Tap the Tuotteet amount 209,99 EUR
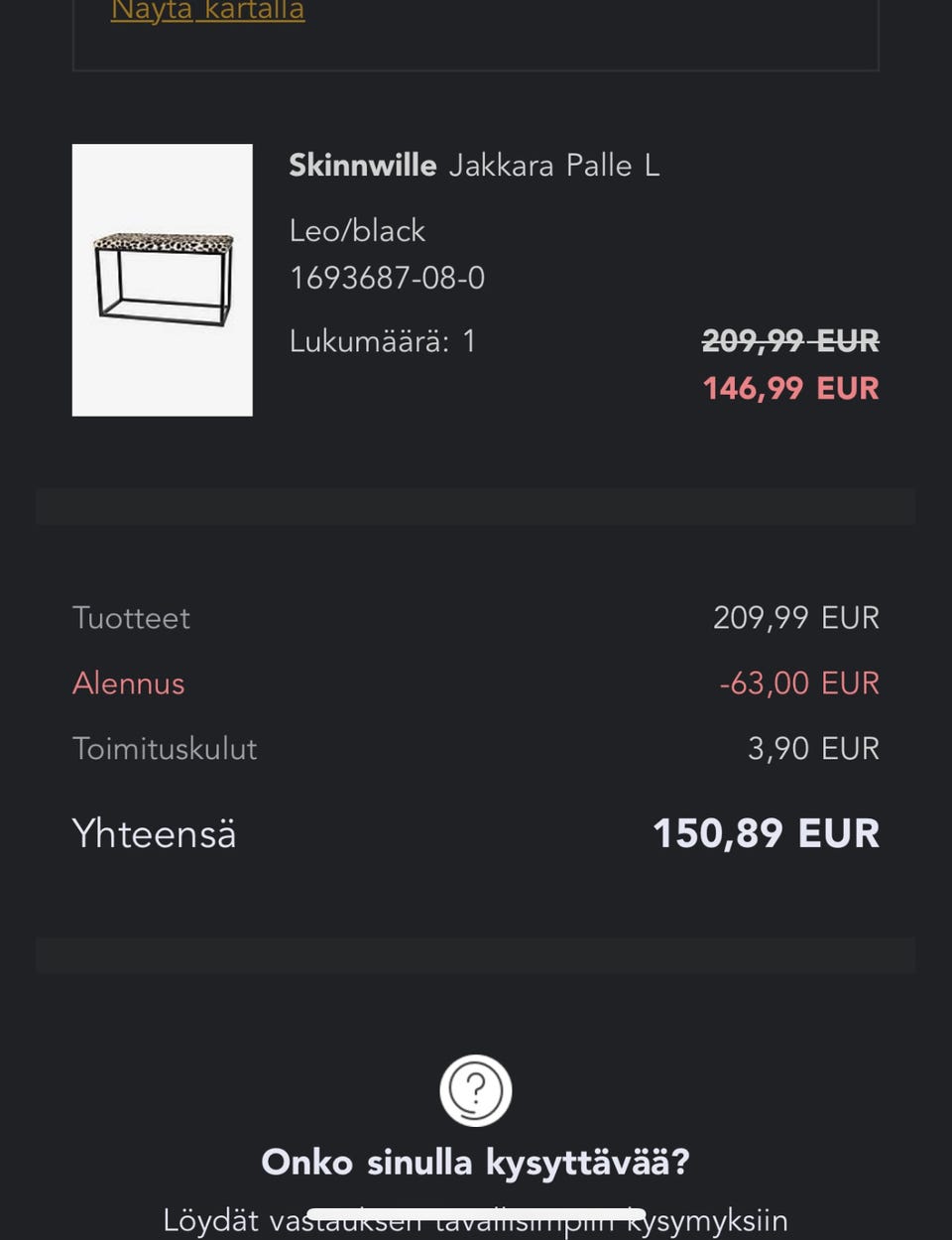 pyautogui.click(x=795, y=618)
